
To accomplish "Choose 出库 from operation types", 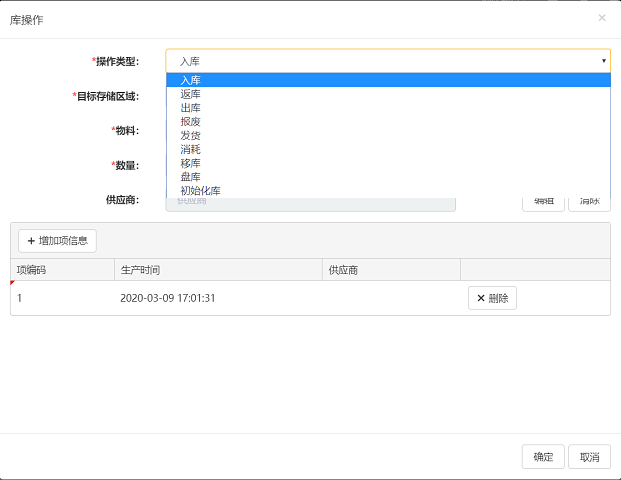I will click(190, 108).
